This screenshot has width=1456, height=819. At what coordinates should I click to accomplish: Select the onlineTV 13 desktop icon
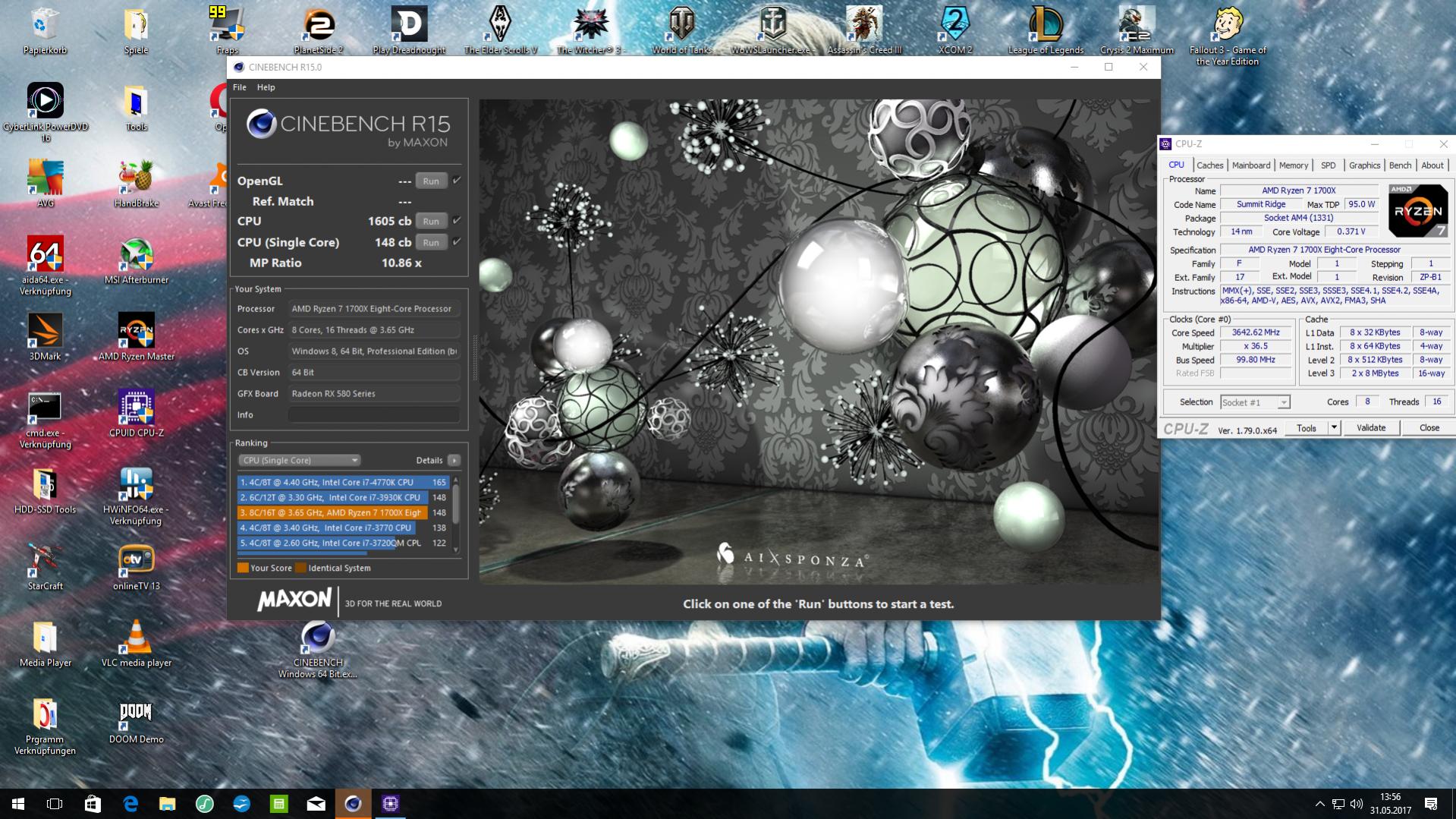click(137, 566)
